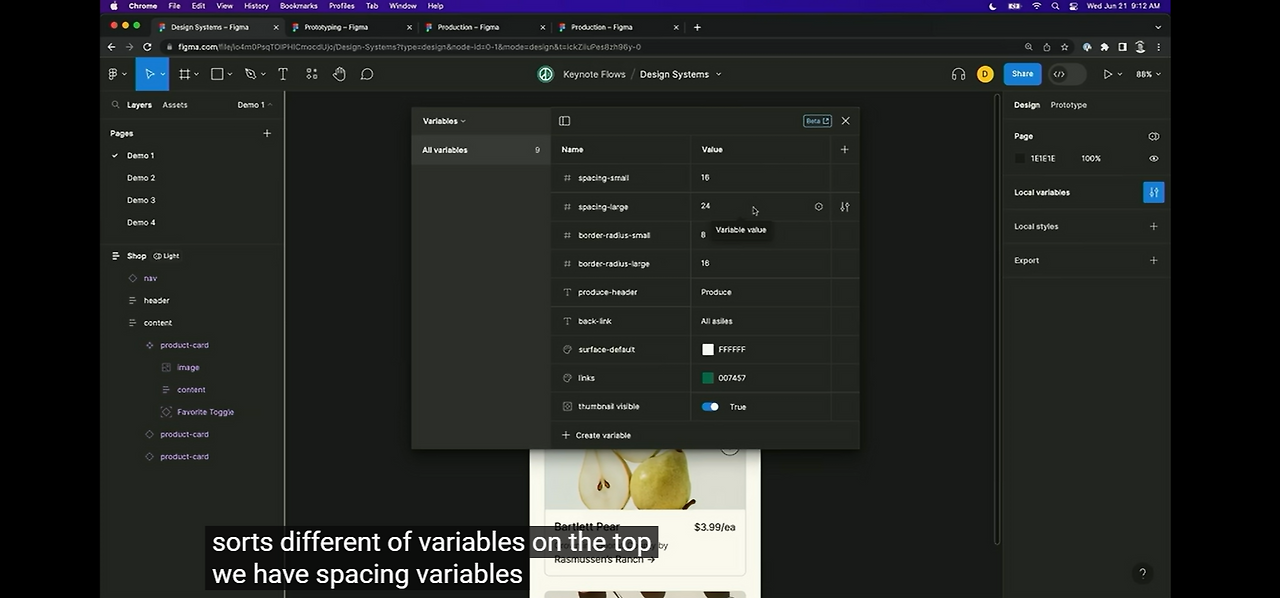1280x598 pixels.
Task: Expand the shape tools dropdown arrow
Action: coord(230,74)
